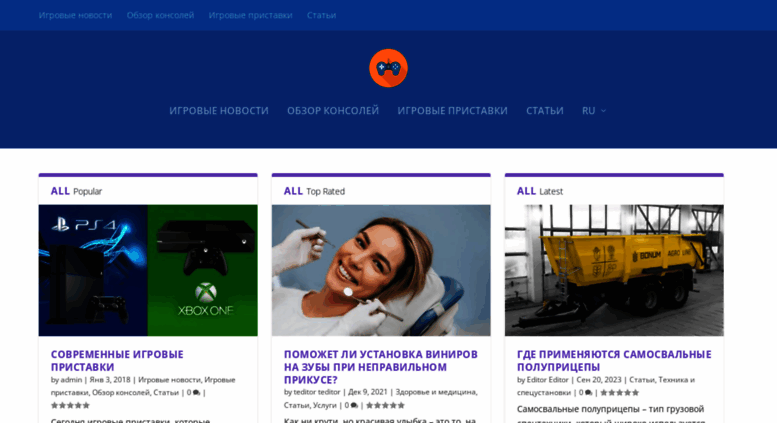The height and width of the screenshot is (423, 777).
Task: Click author Editor Editor link
Action: [x=547, y=380]
